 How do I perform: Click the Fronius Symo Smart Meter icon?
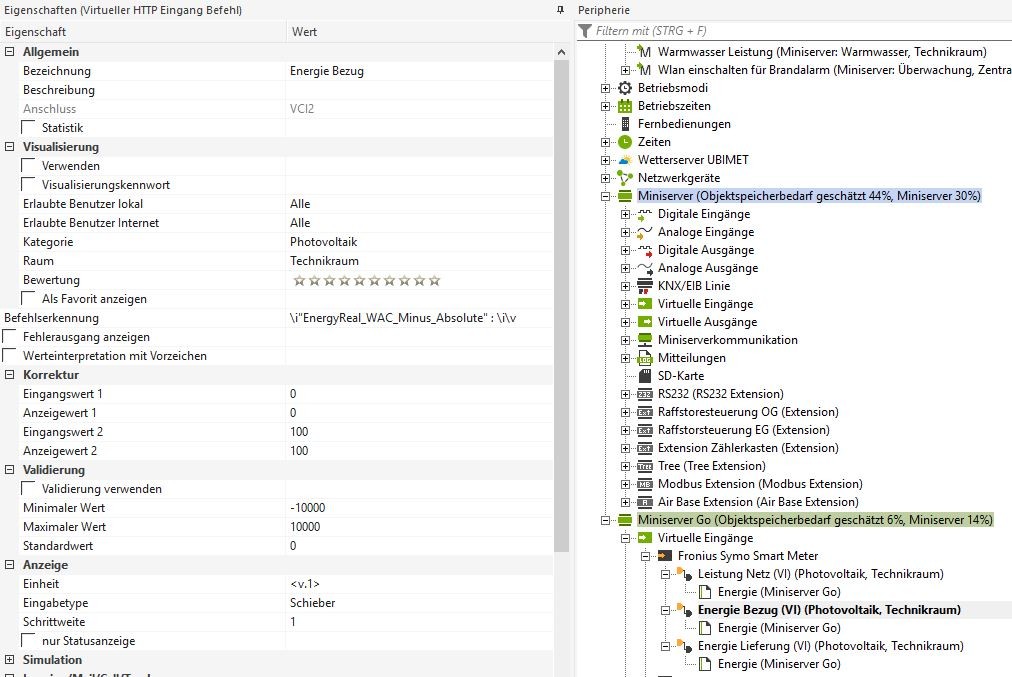[665, 556]
